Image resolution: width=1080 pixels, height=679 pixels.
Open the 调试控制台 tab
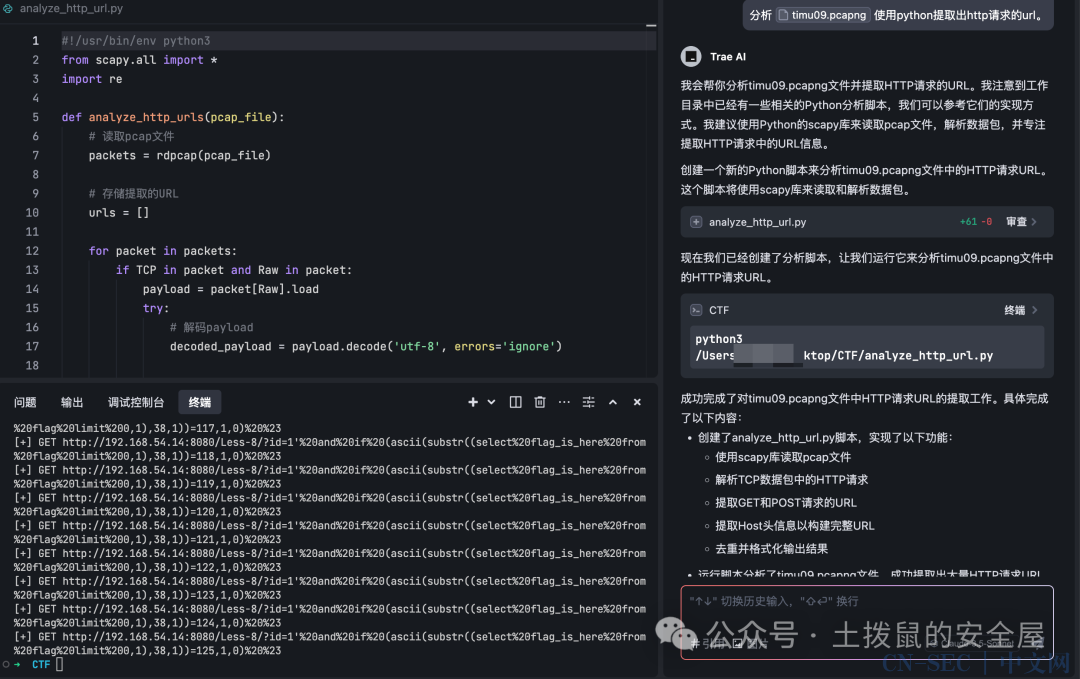point(136,402)
